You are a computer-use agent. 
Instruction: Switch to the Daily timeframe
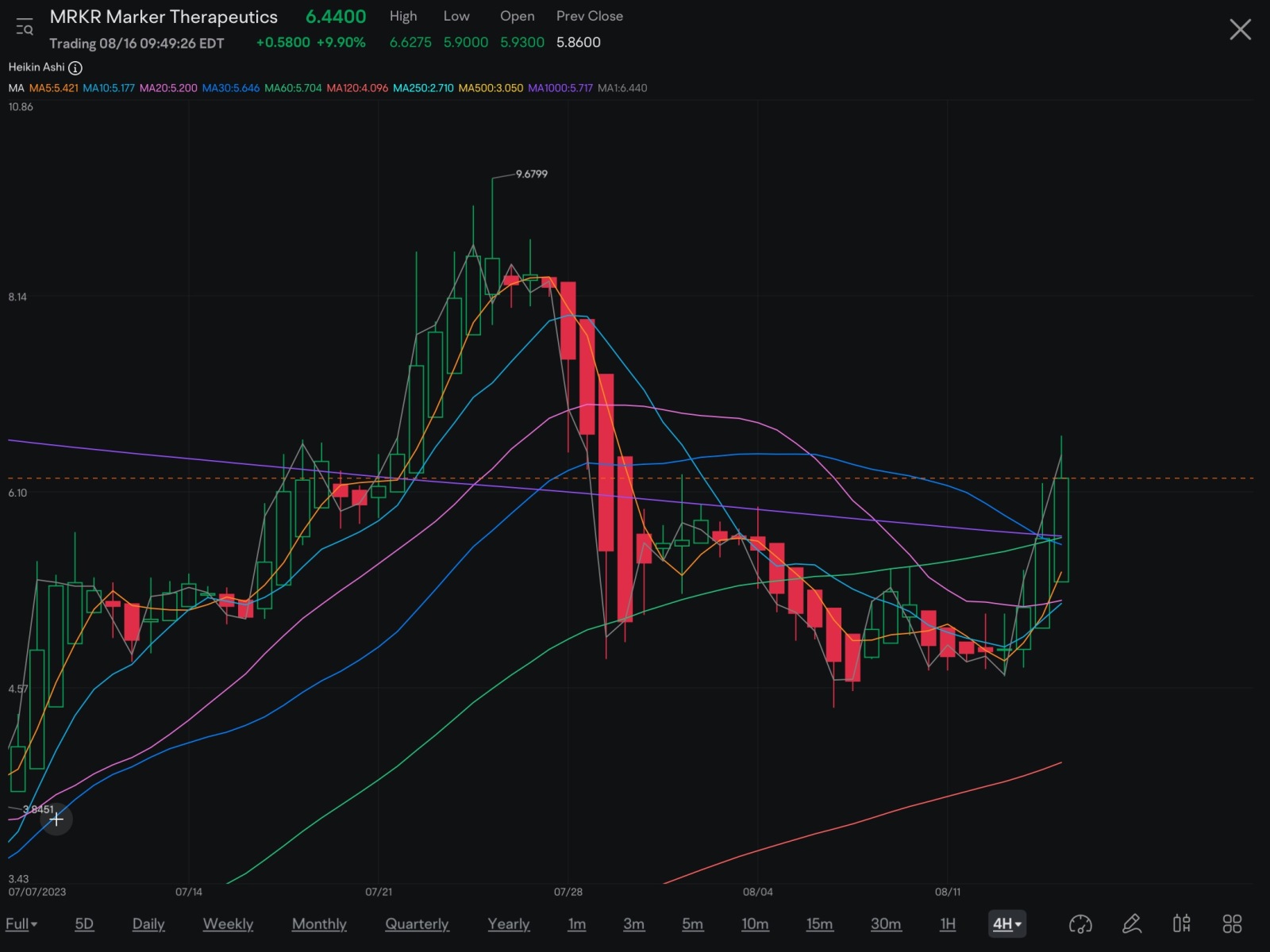148,923
